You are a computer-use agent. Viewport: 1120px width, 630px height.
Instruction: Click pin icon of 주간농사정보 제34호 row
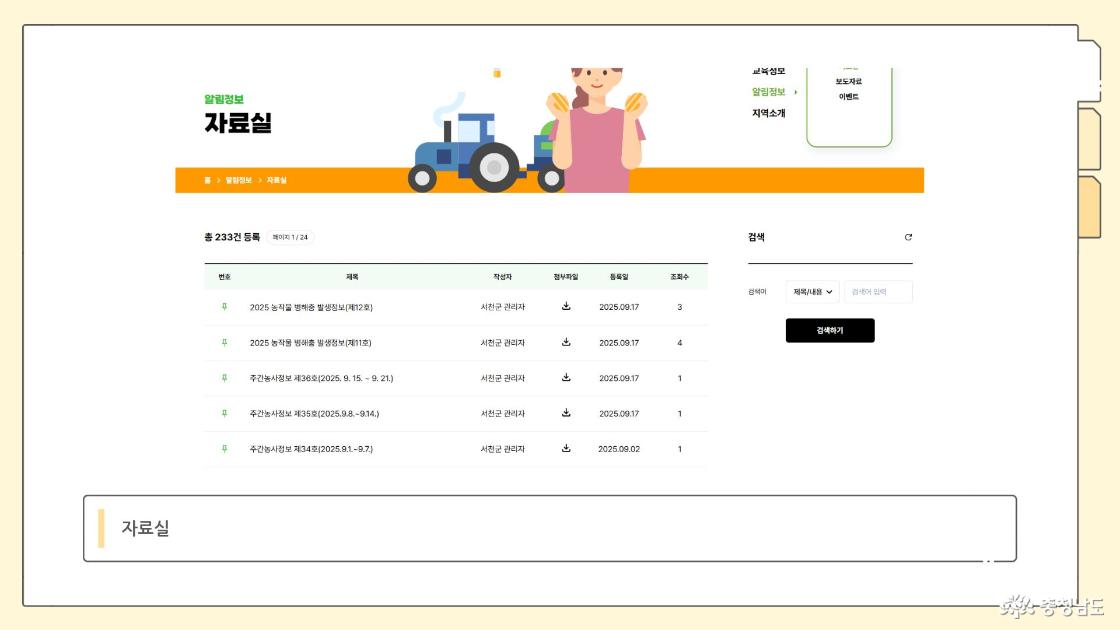[x=224, y=449]
